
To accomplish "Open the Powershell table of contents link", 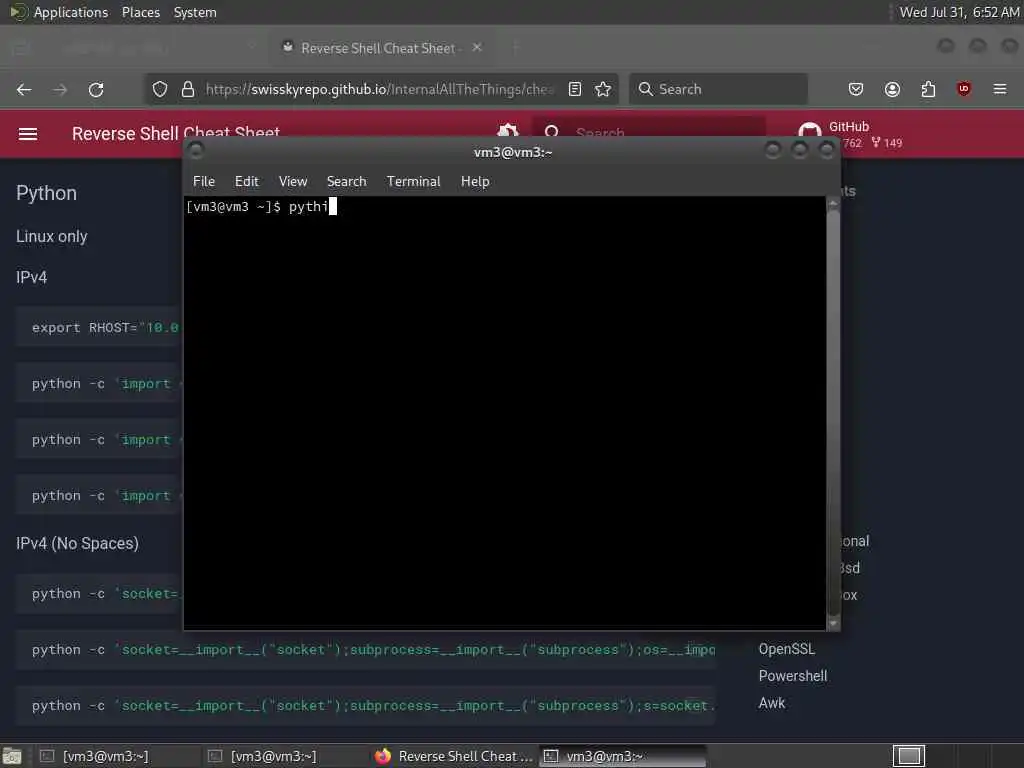I will tap(793, 676).
